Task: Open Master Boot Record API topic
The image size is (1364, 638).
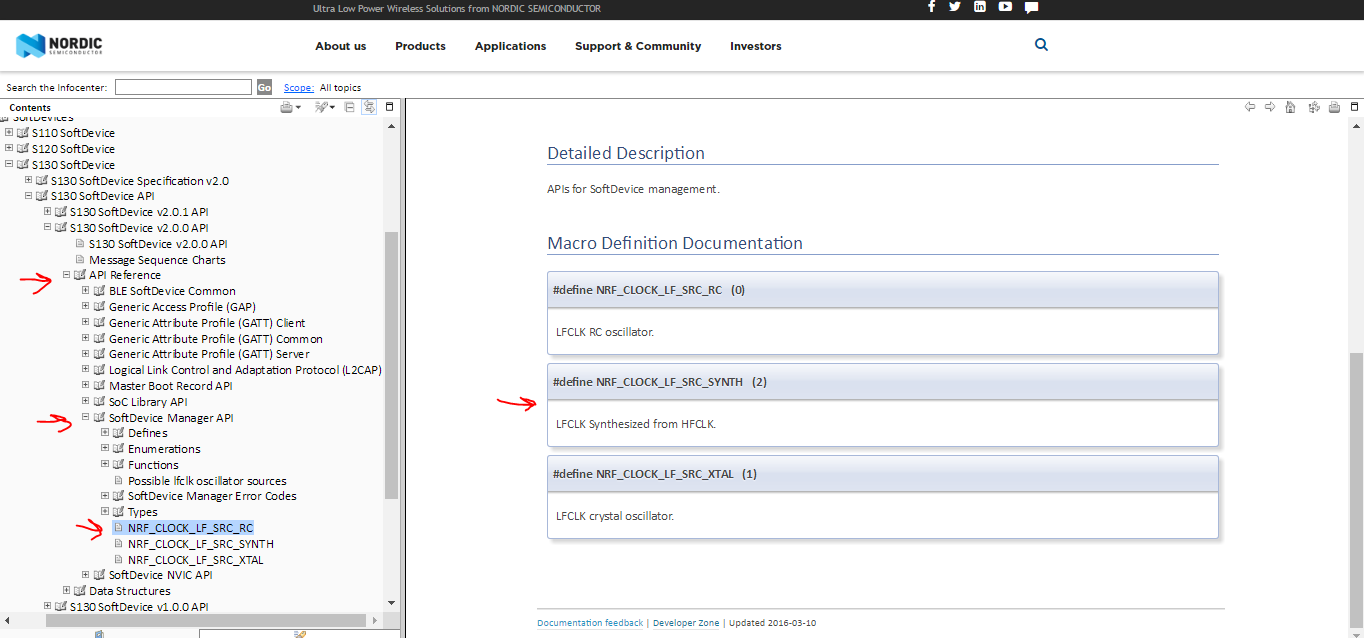Action: point(171,386)
